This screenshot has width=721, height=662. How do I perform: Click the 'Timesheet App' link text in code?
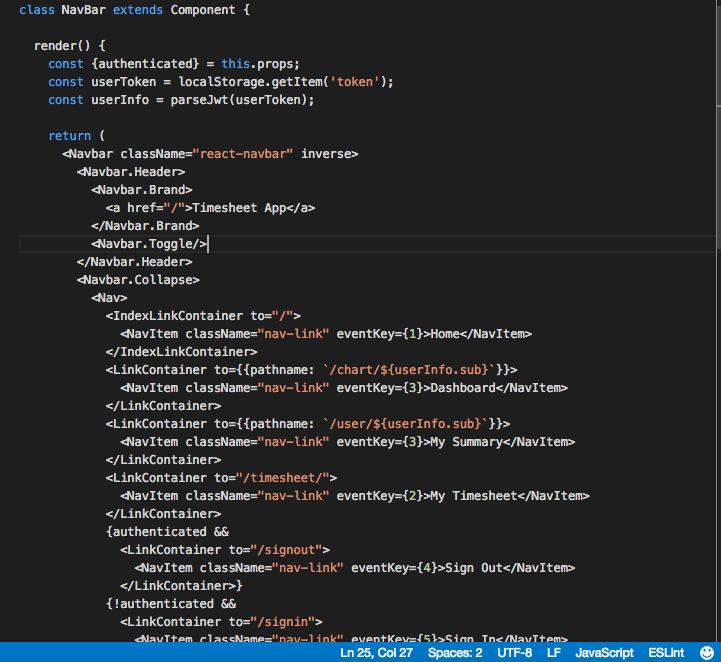[240, 208]
